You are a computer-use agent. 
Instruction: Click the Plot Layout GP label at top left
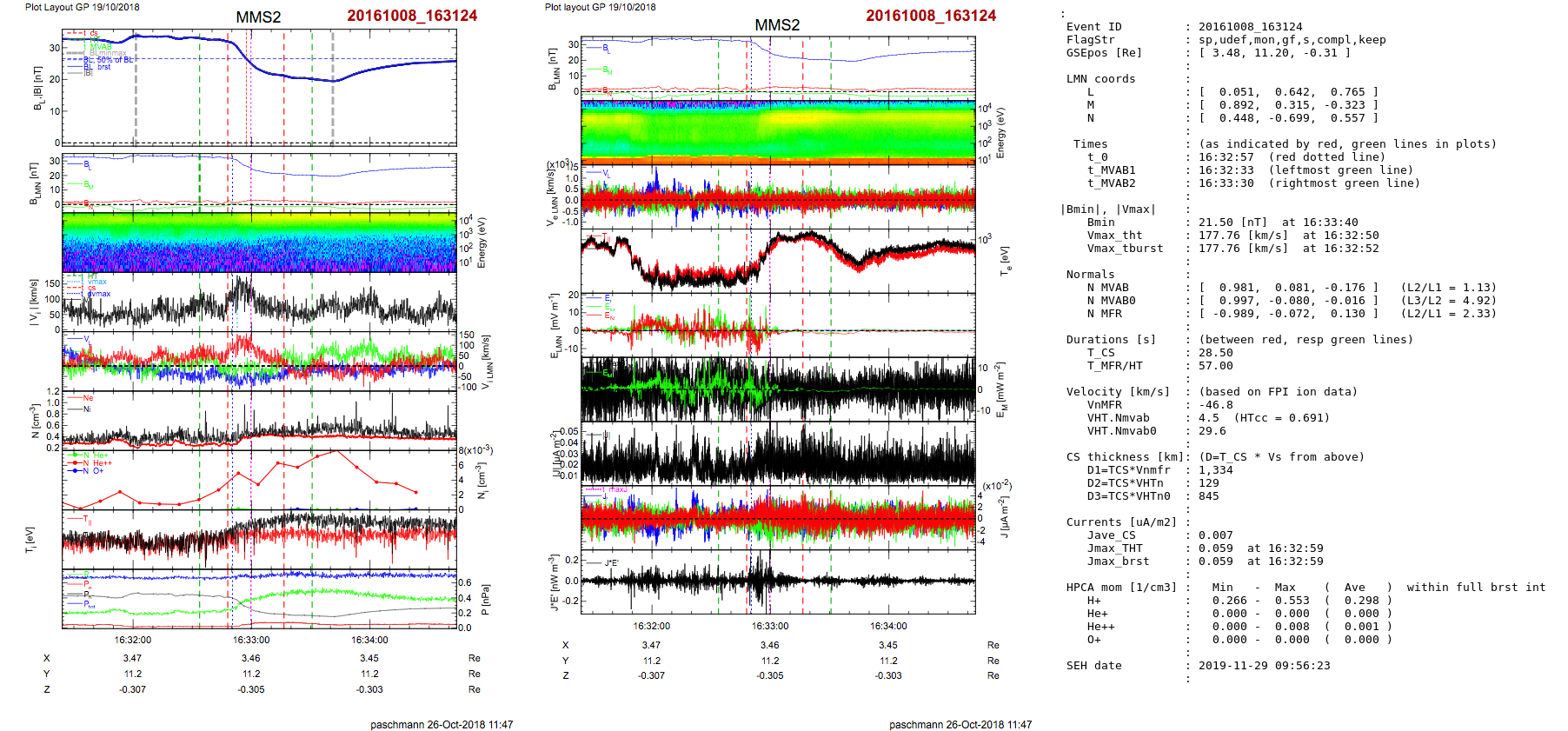(x=82, y=7)
